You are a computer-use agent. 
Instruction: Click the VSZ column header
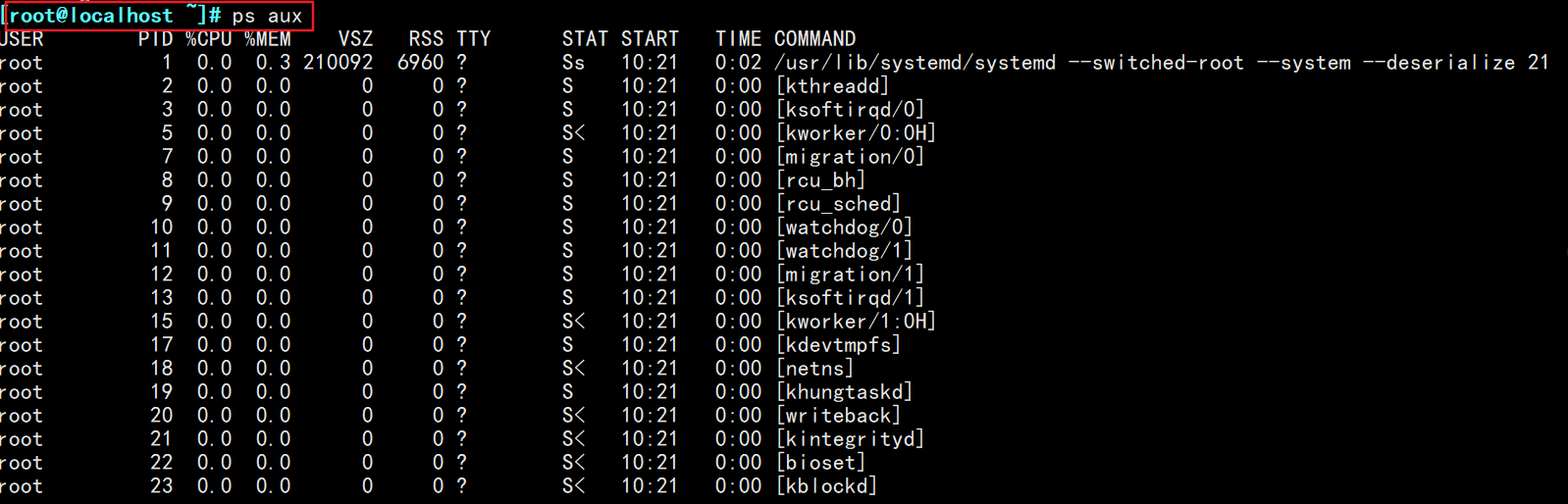(355, 39)
